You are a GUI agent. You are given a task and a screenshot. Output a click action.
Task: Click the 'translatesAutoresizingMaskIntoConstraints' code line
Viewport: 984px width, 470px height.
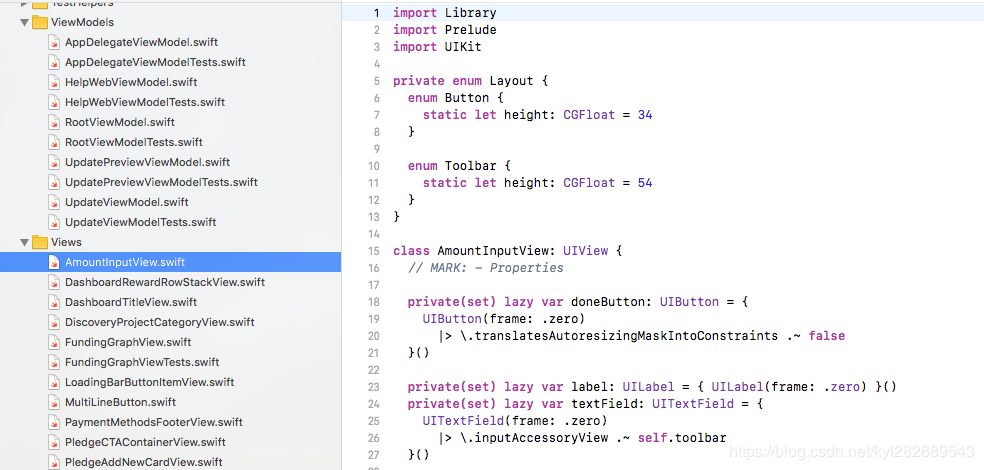pyautogui.click(x=642, y=336)
